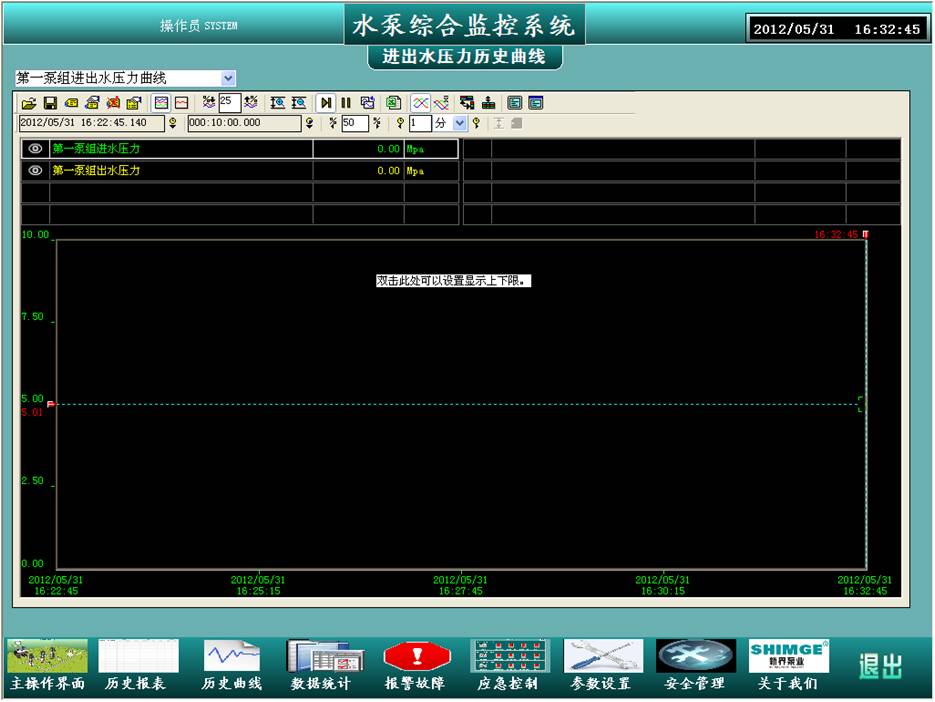Go to 数据统计 data statistics
The height and width of the screenshot is (702, 935).
(x=321, y=666)
